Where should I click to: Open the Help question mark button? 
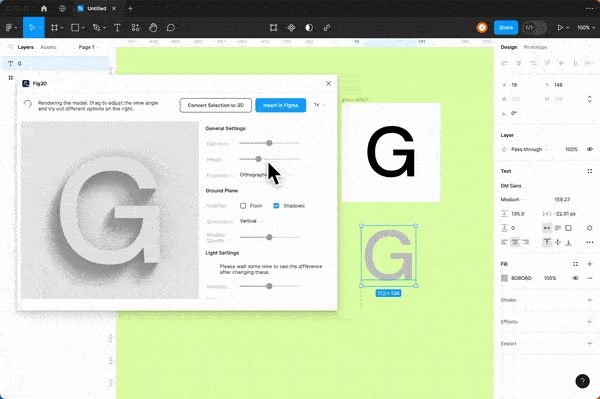(582, 381)
